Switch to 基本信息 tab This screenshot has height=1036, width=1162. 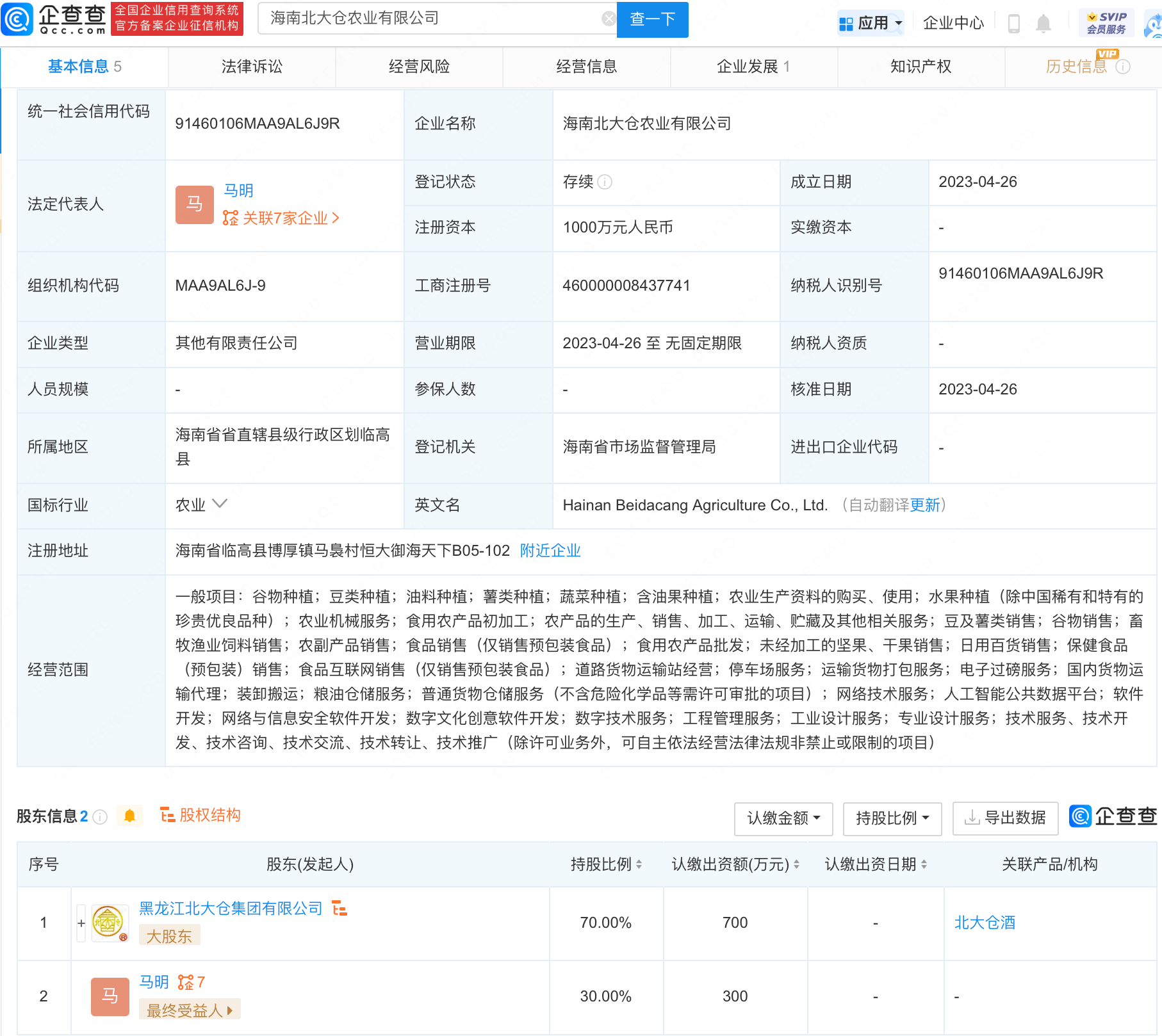[x=85, y=67]
